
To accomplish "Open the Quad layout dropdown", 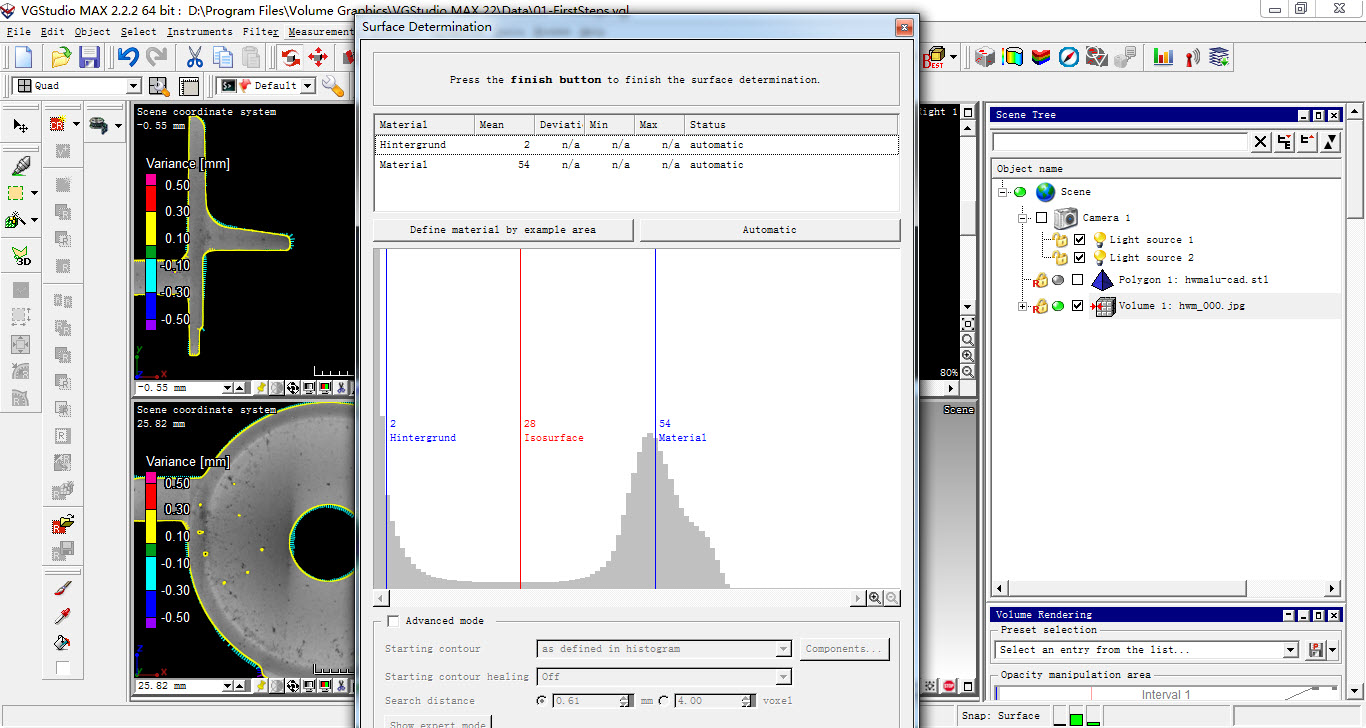I will [x=133, y=86].
